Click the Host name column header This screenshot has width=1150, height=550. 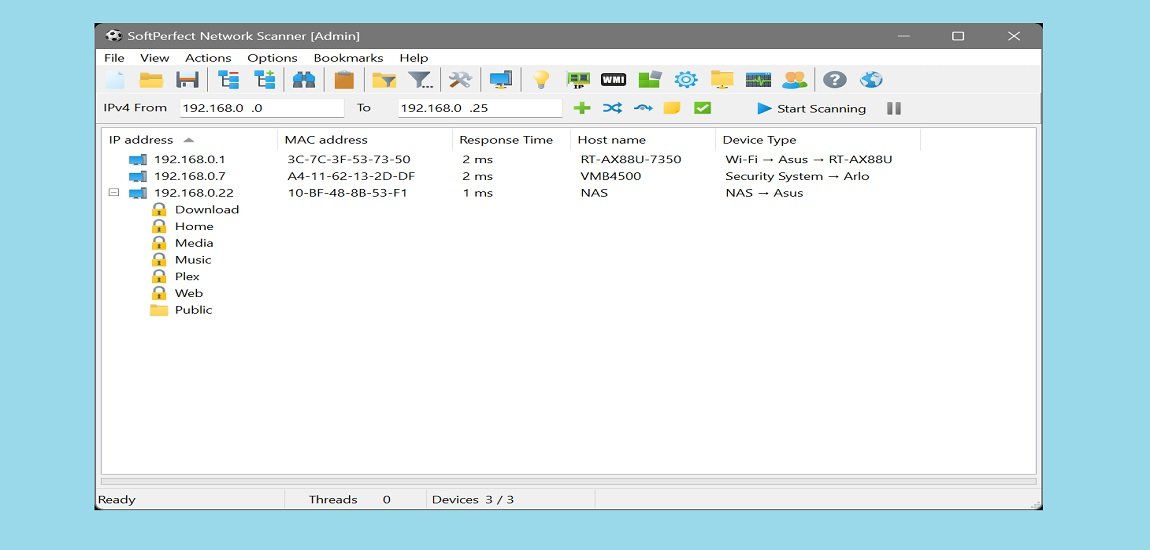click(x=642, y=139)
